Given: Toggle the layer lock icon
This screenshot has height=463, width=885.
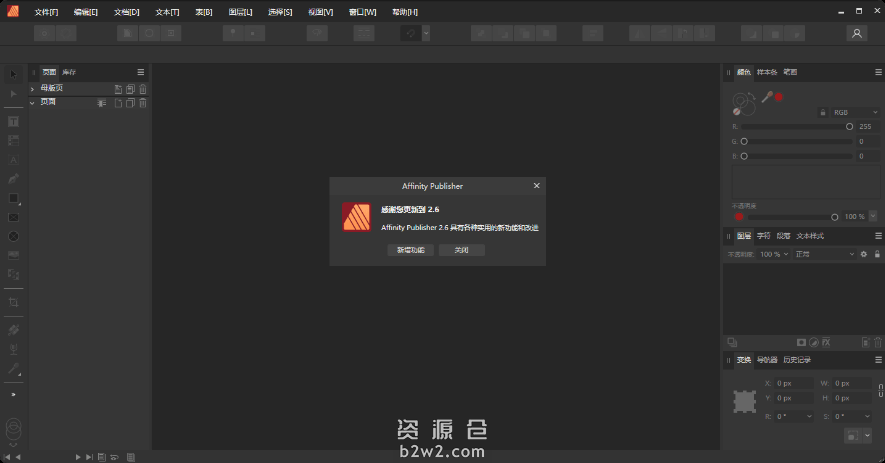Looking at the screenshot, I should [877, 255].
